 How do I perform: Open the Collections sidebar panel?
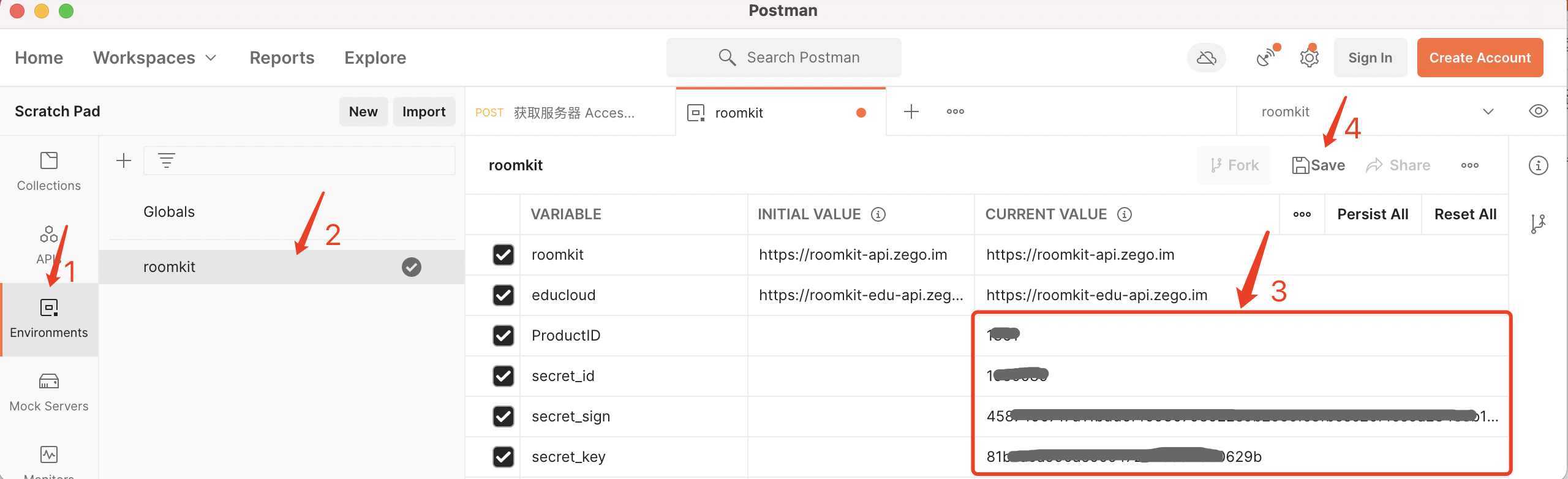pos(49,172)
